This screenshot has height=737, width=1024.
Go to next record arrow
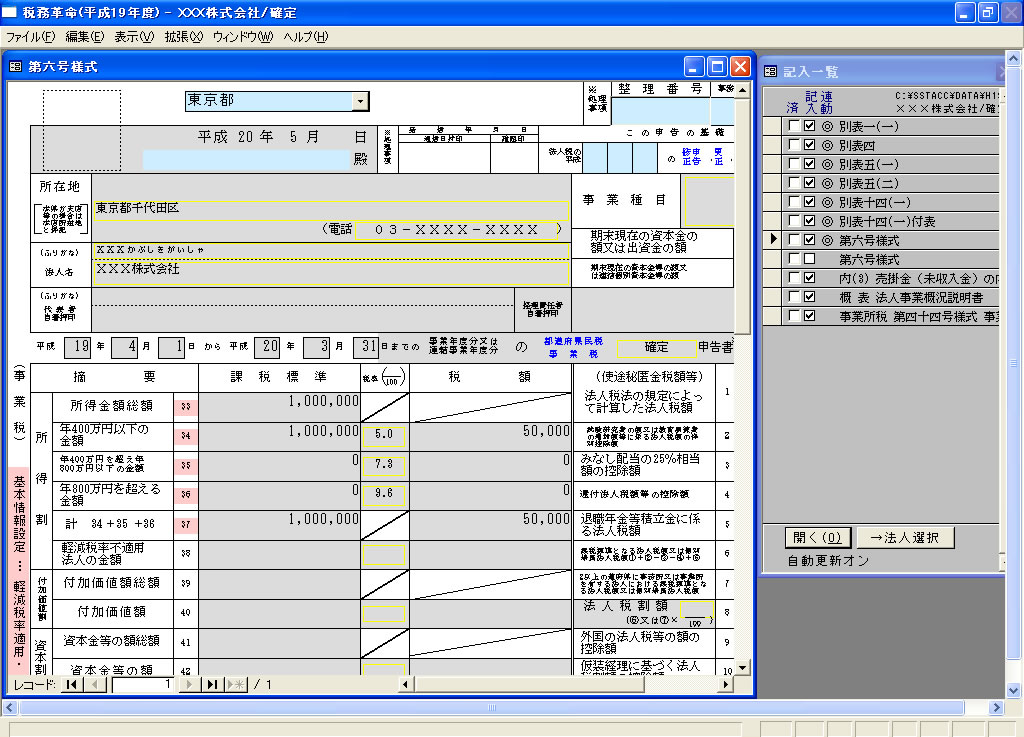point(189,684)
